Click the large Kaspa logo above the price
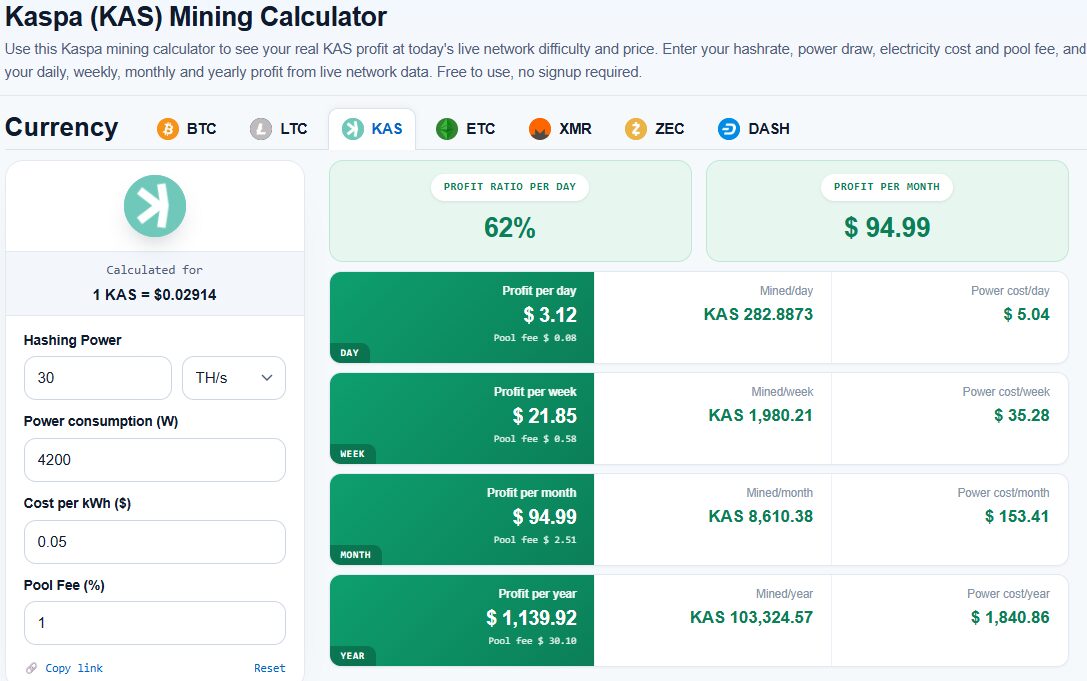The width and height of the screenshot is (1087, 681). click(x=155, y=206)
